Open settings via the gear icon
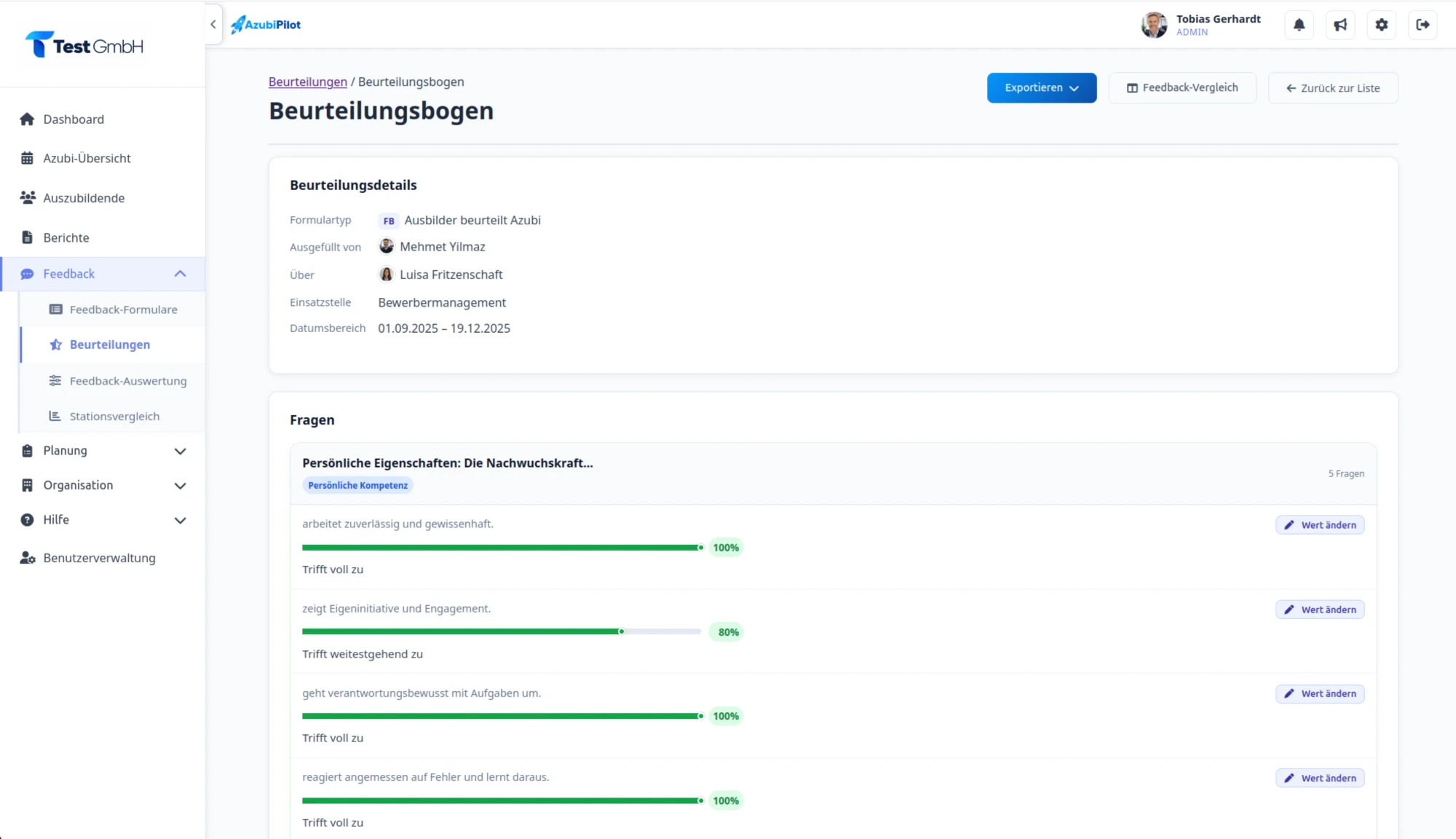Screen dimensions: 1456x839 tap(1382, 25)
